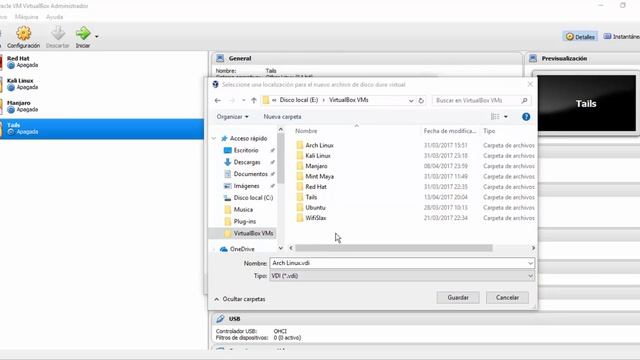
Task: Create a Nueva carpeta
Action: [282, 117]
